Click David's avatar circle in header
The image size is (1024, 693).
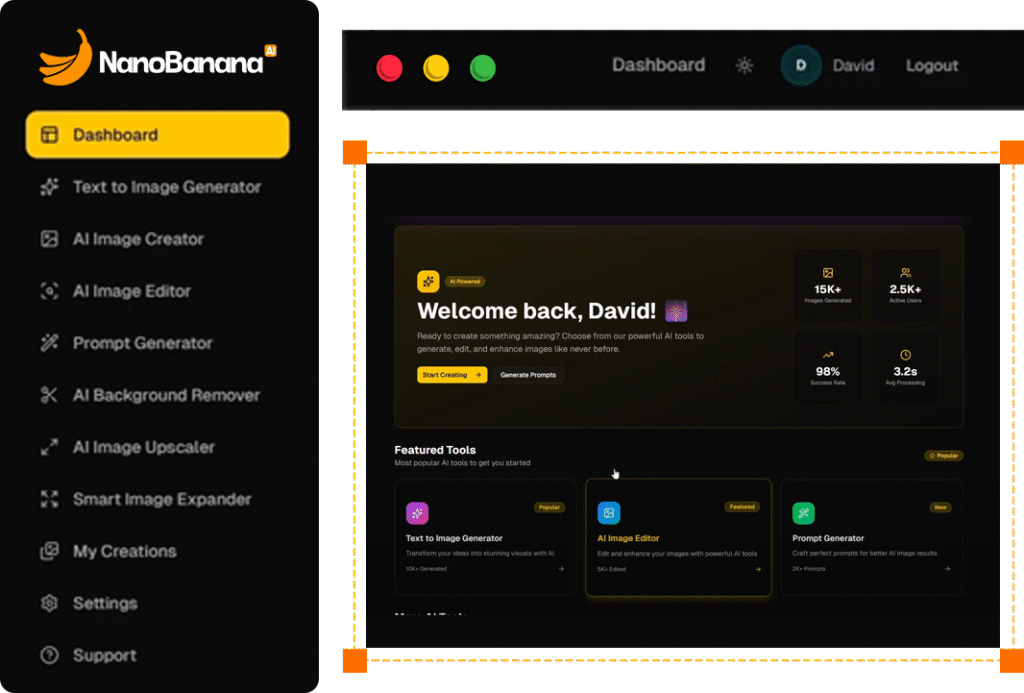800,66
